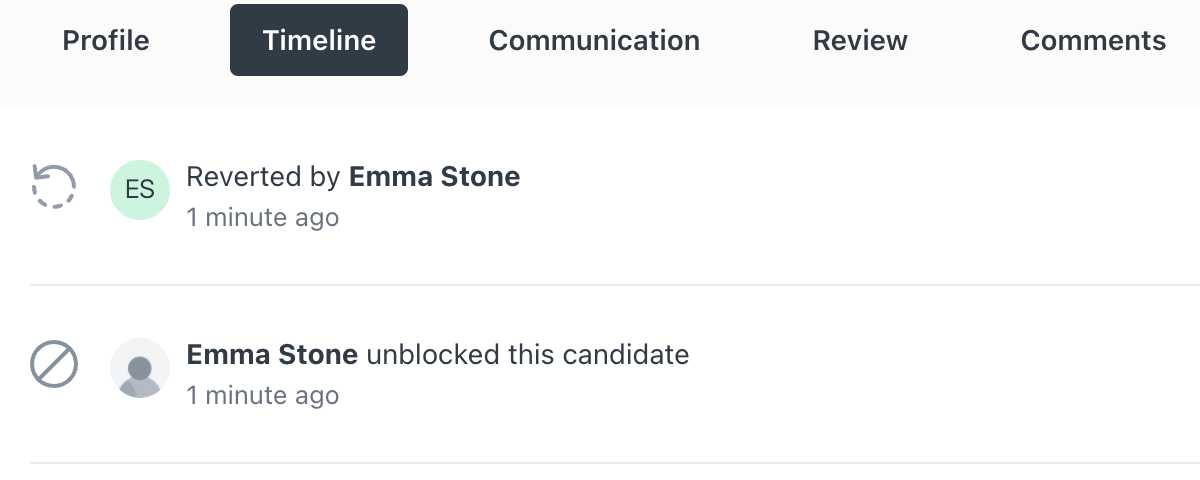Image resolution: width=1200 pixels, height=480 pixels.
Task: Go to the Review tab
Action: pos(860,41)
